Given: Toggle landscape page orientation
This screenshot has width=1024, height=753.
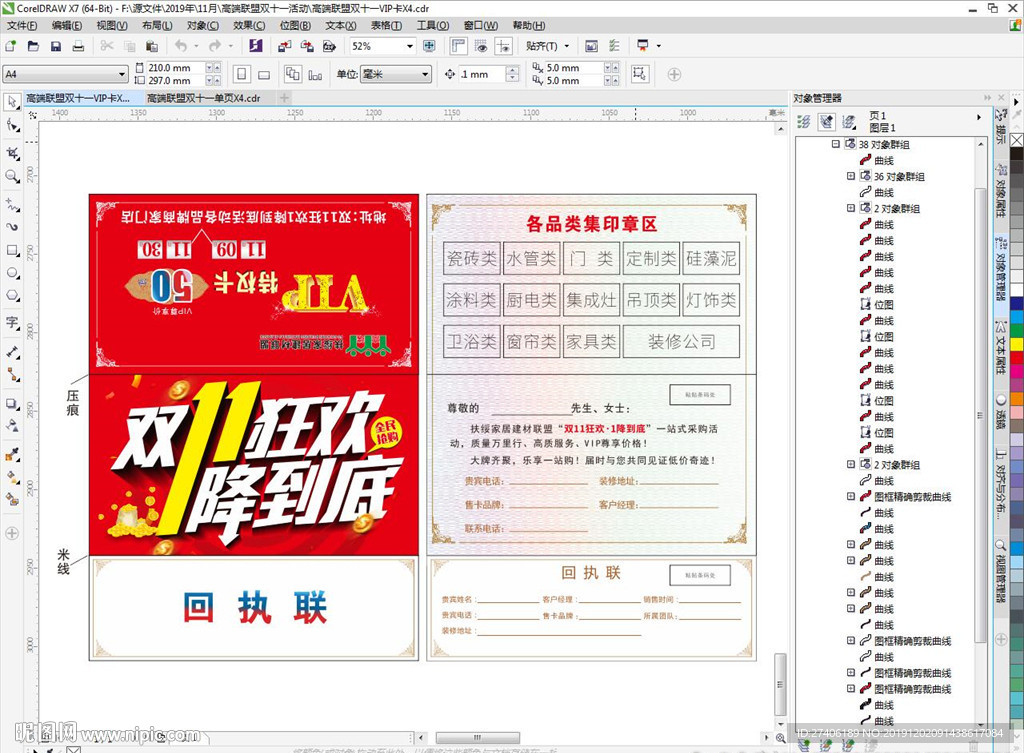Looking at the screenshot, I should (x=264, y=74).
